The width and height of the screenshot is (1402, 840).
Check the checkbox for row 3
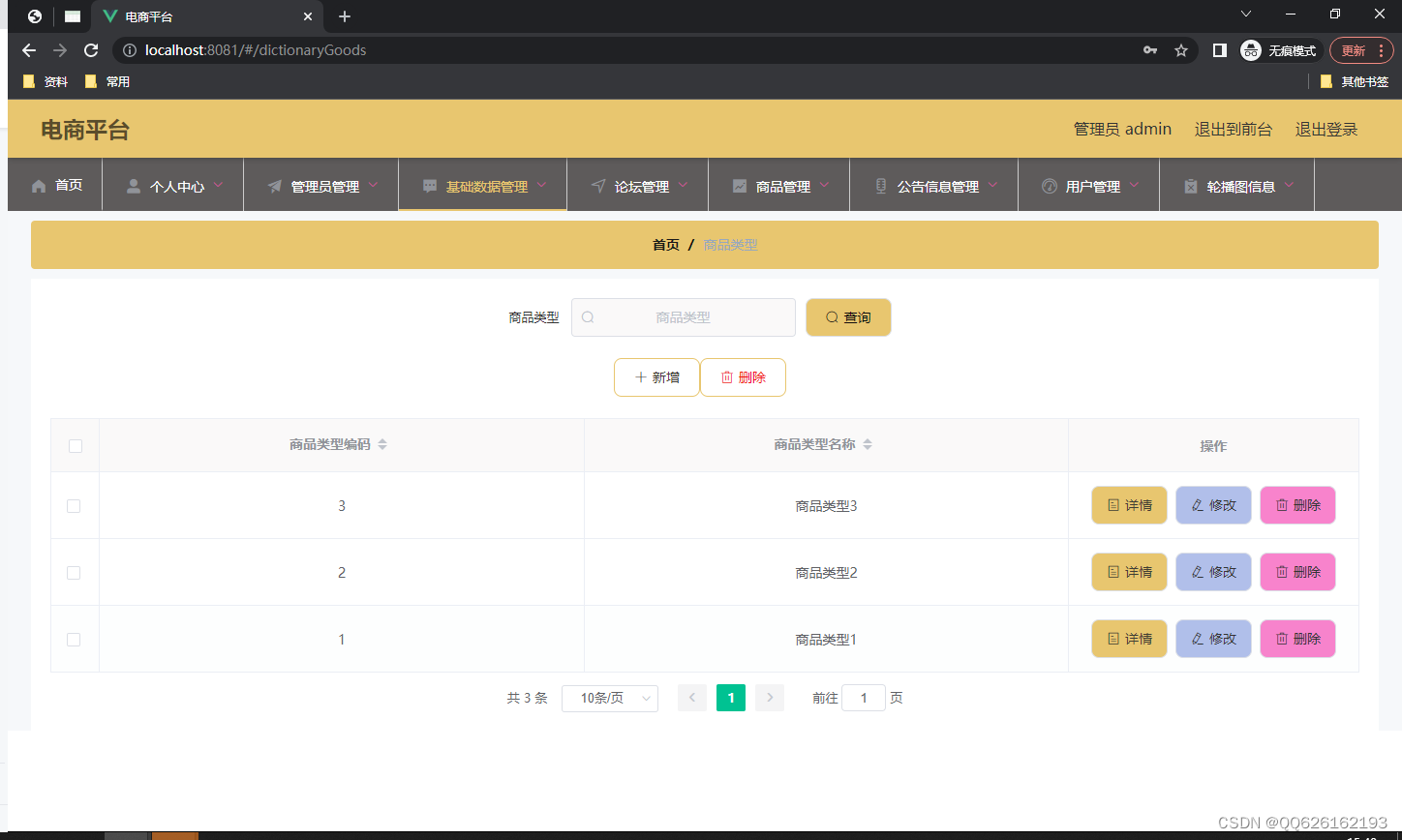click(x=74, y=506)
